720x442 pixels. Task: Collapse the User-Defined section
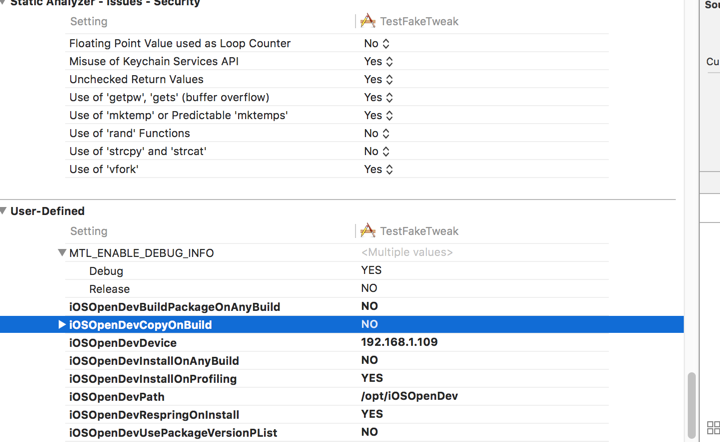pos(4,212)
